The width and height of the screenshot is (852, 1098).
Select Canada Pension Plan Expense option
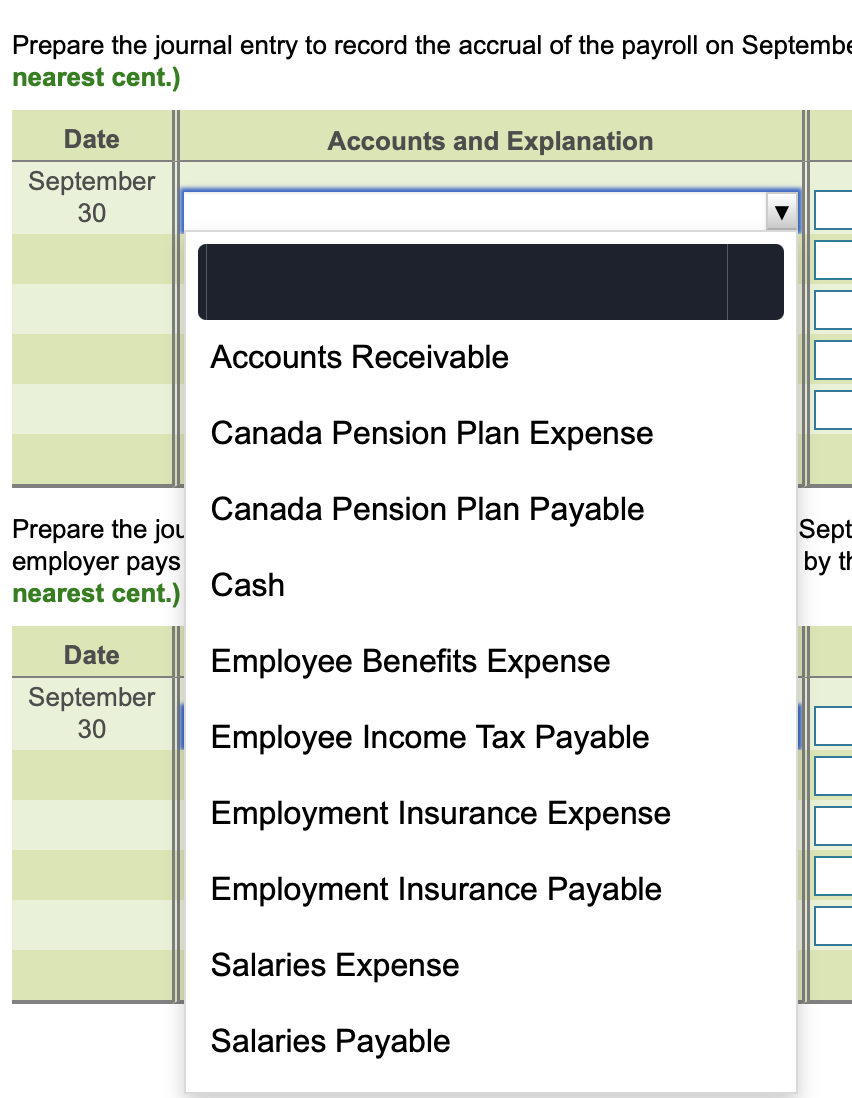pyautogui.click(x=430, y=433)
